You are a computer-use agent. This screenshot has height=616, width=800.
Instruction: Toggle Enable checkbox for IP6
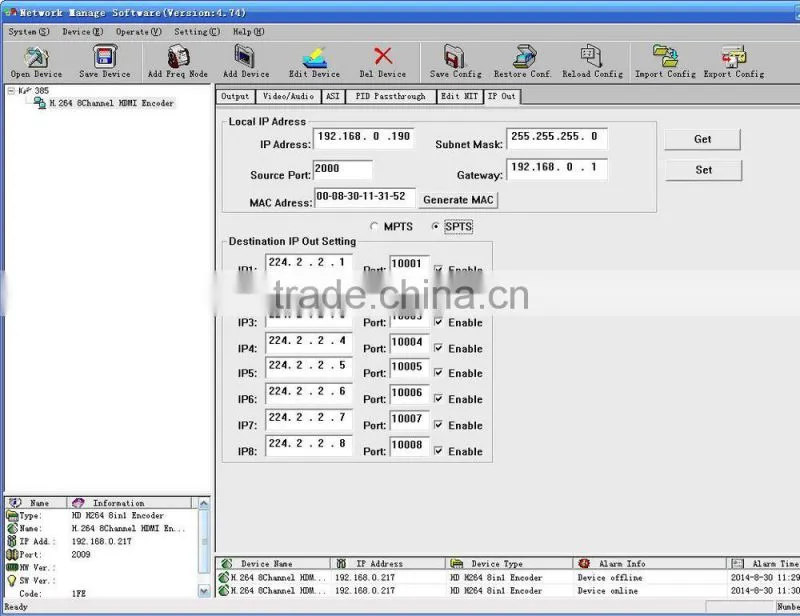(x=438, y=399)
